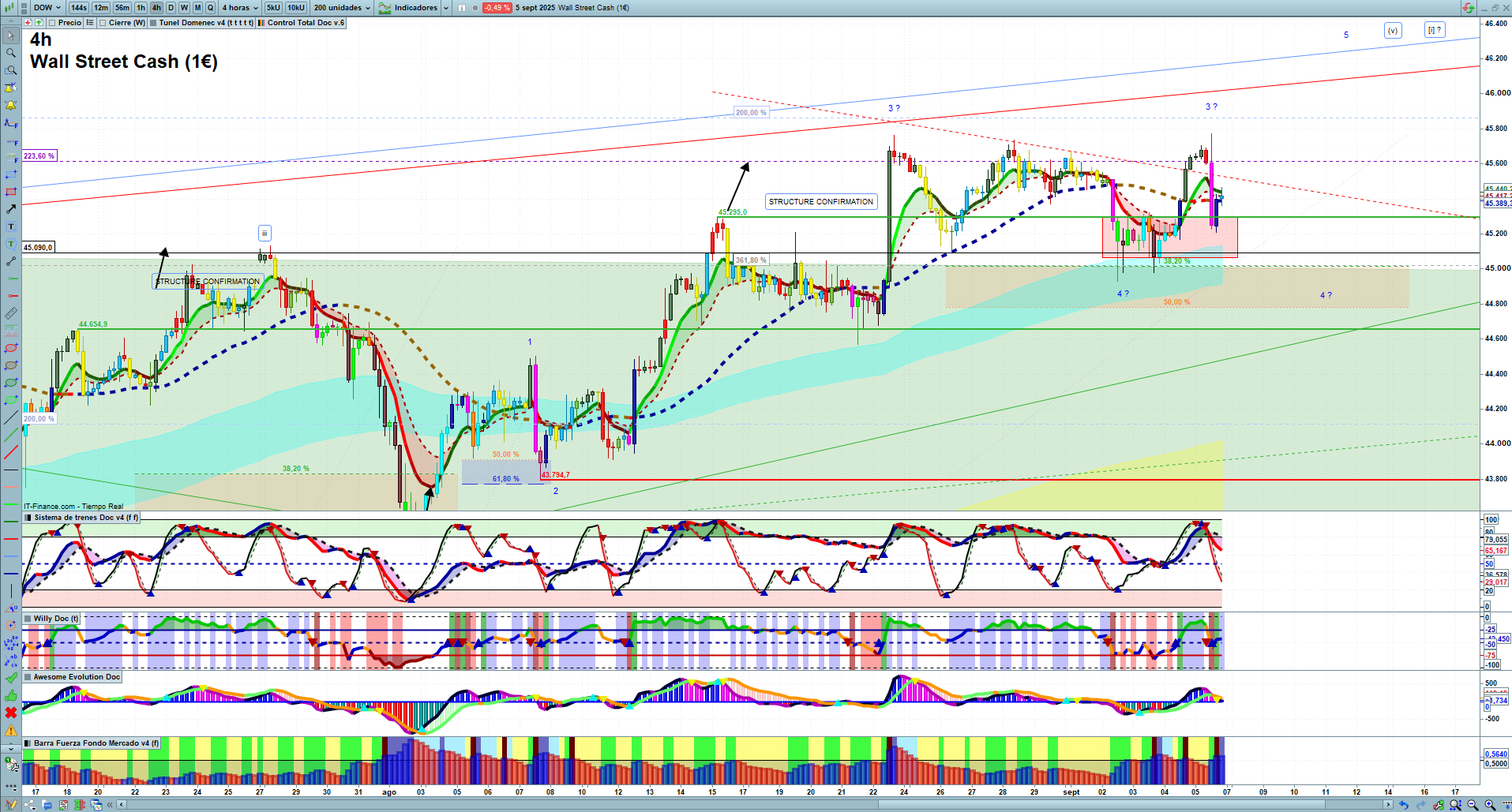This screenshot has height=812, width=1512.
Task: Toggle the grey circle before -0,49 %
Action: pos(475,8)
